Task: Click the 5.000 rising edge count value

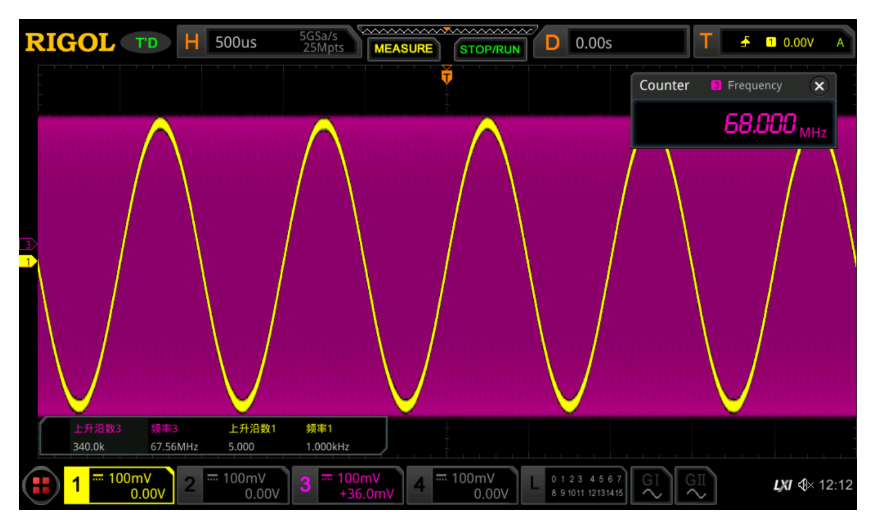Action: pyautogui.click(x=241, y=446)
